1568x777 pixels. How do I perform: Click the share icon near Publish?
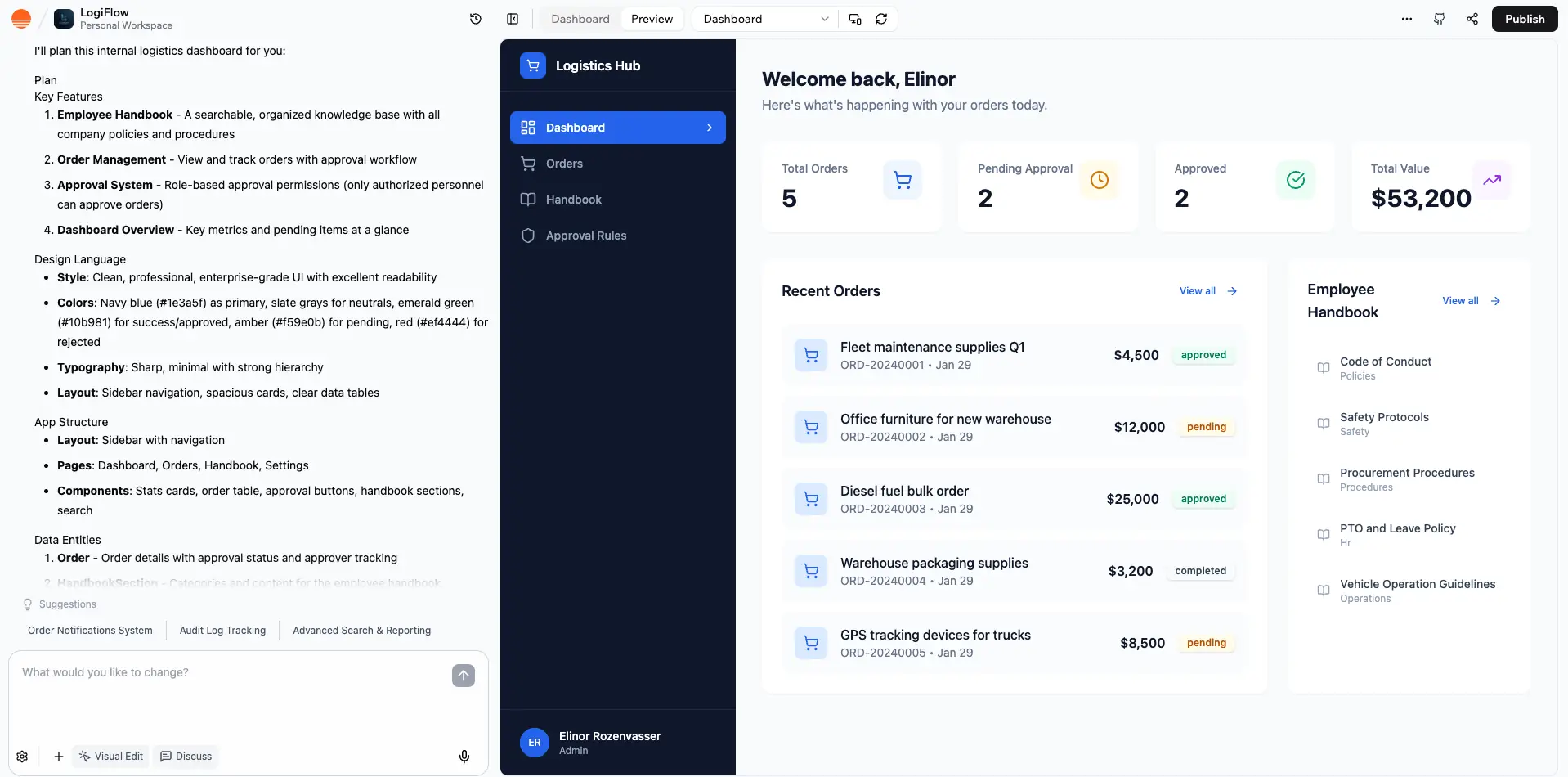pos(1472,18)
